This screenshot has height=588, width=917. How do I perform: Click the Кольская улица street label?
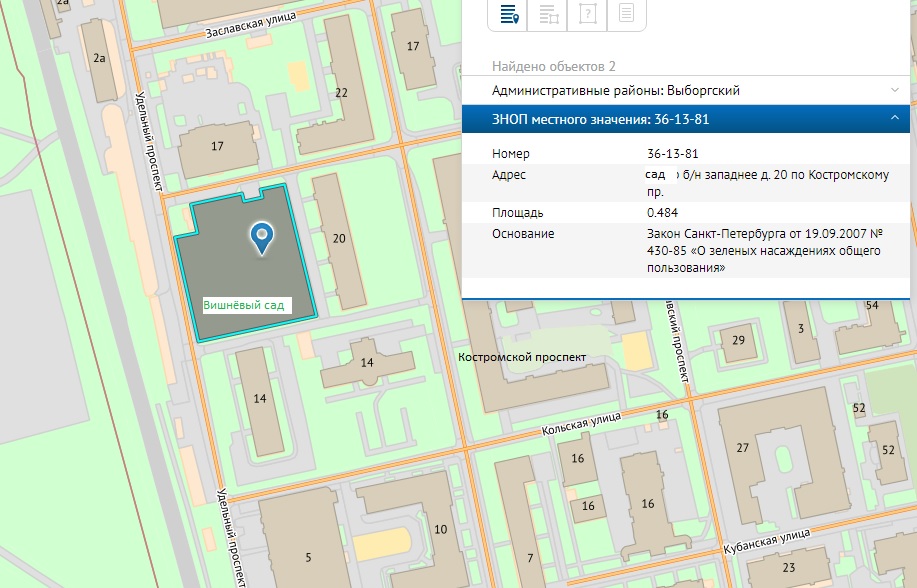click(580, 422)
